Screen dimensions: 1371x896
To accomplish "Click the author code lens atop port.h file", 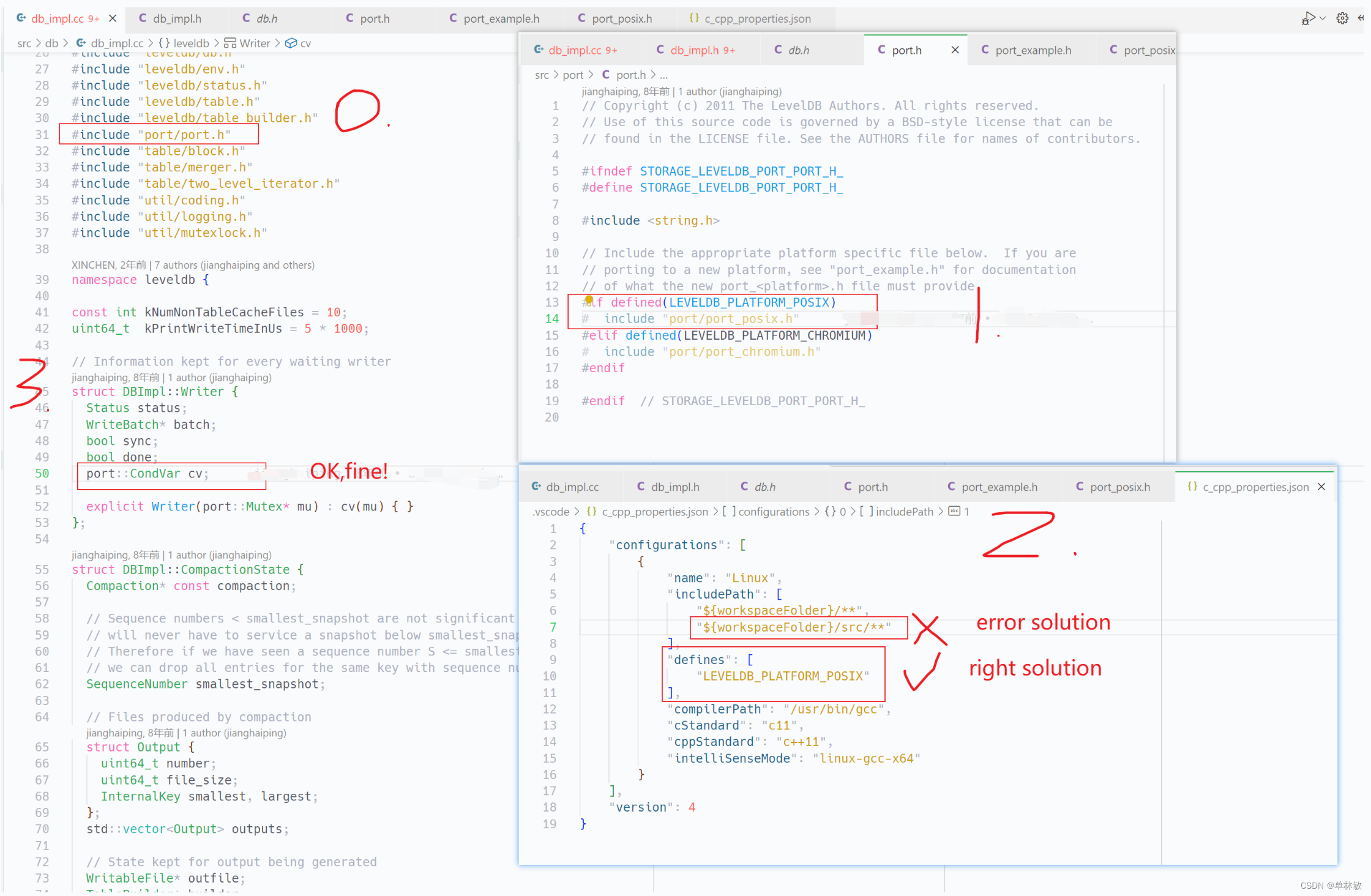I will point(681,91).
